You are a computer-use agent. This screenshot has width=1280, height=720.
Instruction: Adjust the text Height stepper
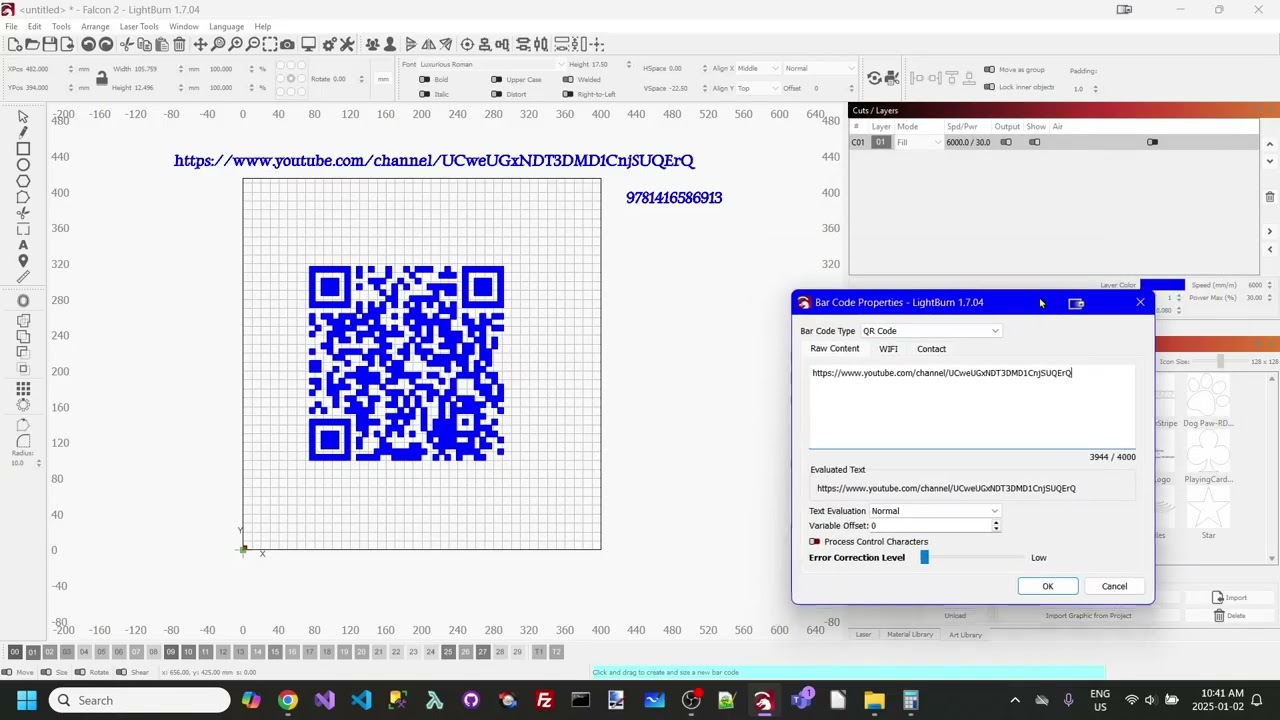(628, 64)
